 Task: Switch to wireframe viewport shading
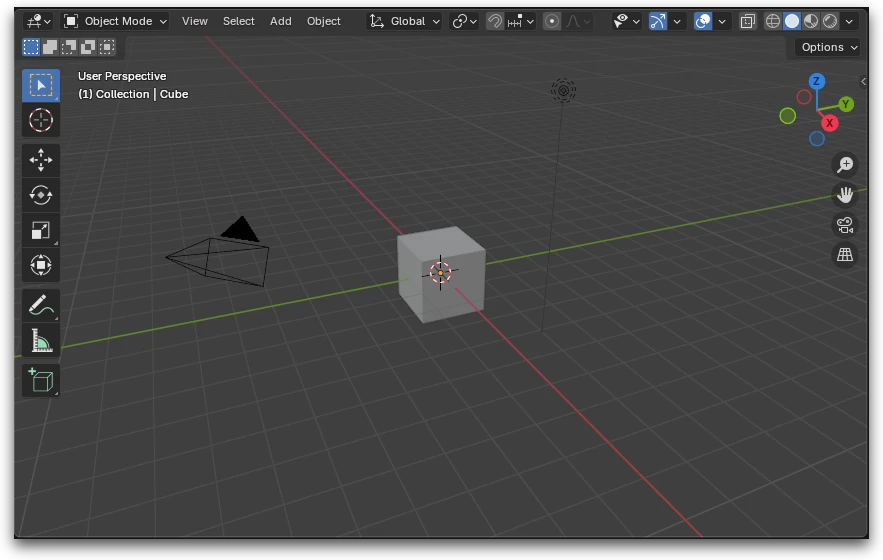pyautogui.click(x=773, y=21)
